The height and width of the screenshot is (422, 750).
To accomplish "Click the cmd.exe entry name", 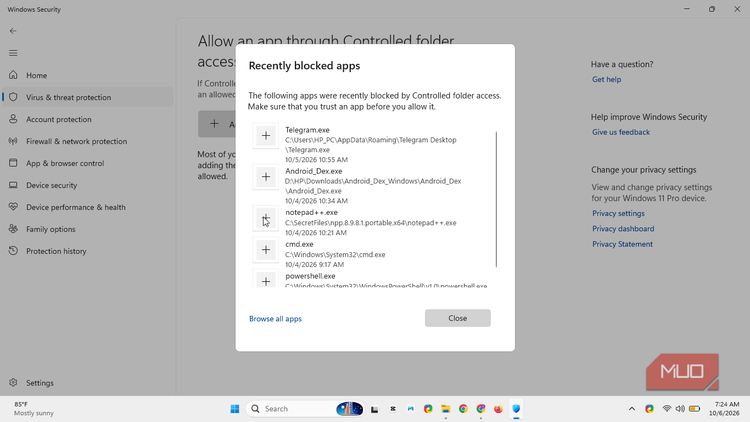I will [x=299, y=244].
